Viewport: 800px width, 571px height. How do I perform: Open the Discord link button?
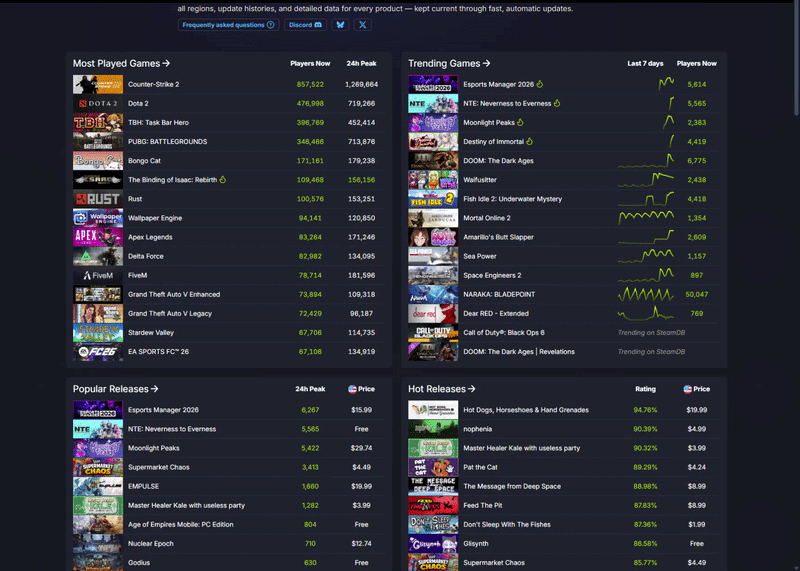[305, 24]
